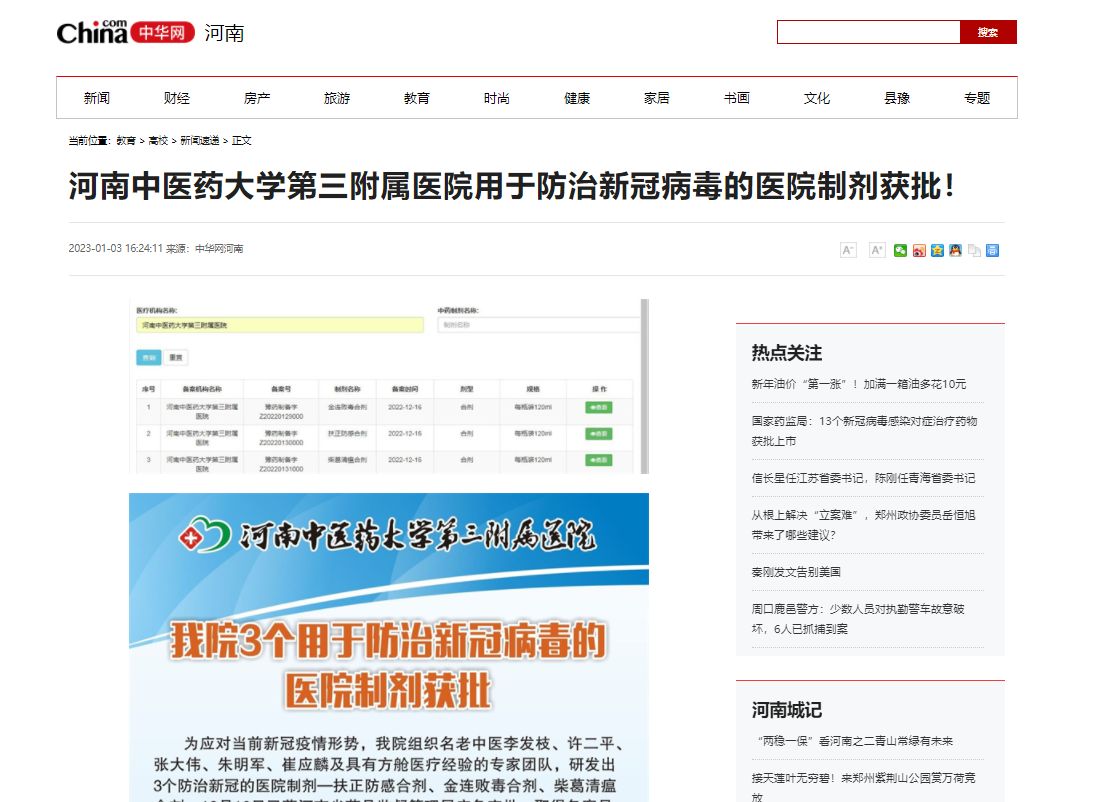Open breadcrumb link 高校
This screenshot has height=802, width=1104.
(159, 141)
